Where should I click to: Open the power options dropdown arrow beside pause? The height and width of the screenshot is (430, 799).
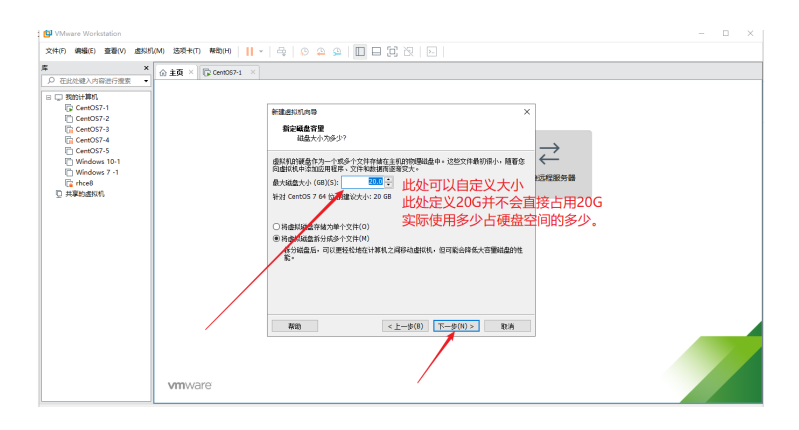261,51
